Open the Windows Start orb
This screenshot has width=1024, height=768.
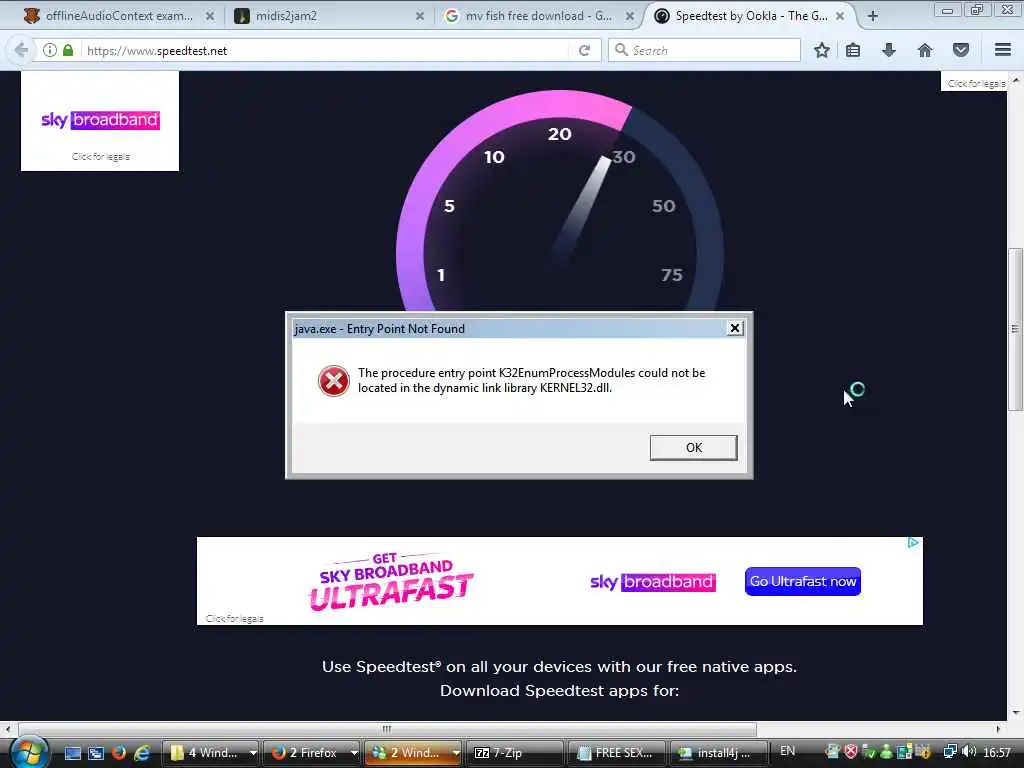29,752
